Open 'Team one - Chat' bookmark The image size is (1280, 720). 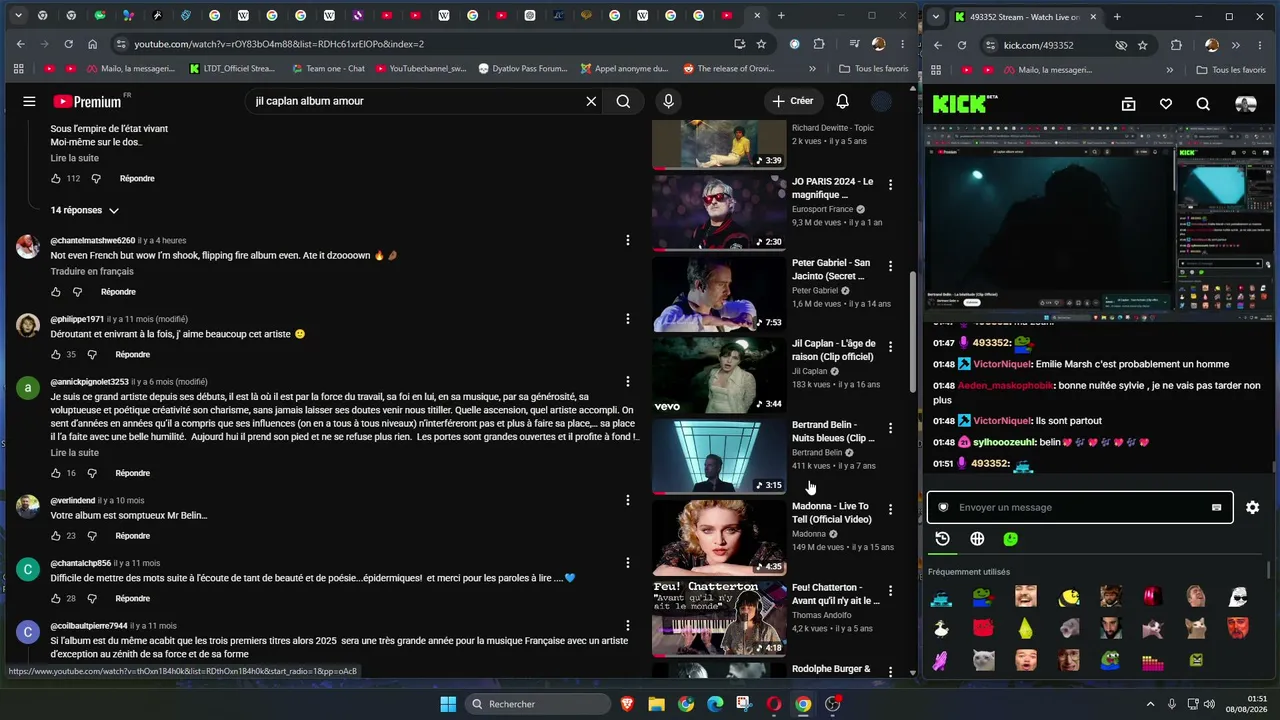point(328,69)
